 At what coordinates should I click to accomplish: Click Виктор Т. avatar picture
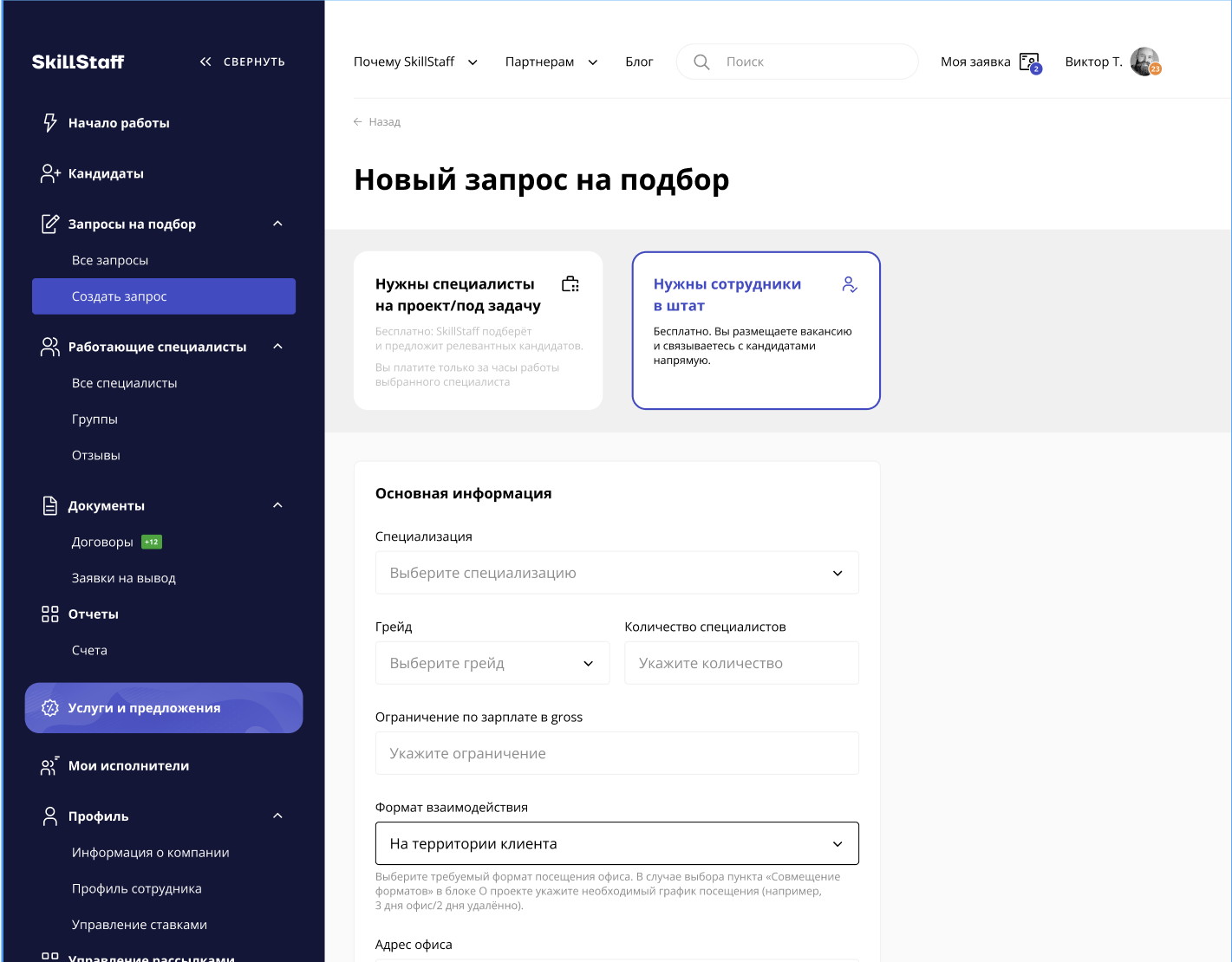click(x=1145, y=62)
